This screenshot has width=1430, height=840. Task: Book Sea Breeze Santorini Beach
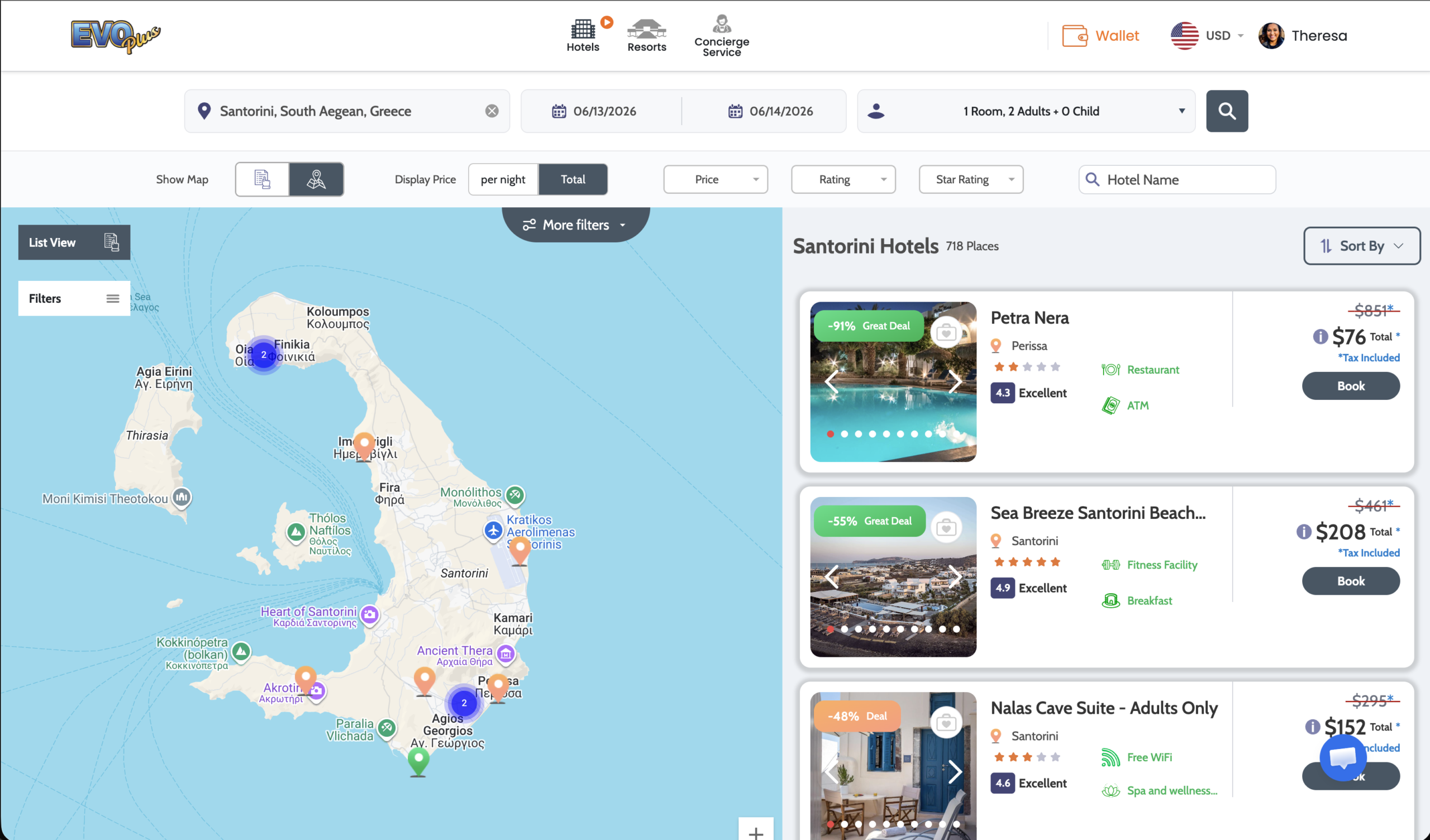tap(1351, 581)
